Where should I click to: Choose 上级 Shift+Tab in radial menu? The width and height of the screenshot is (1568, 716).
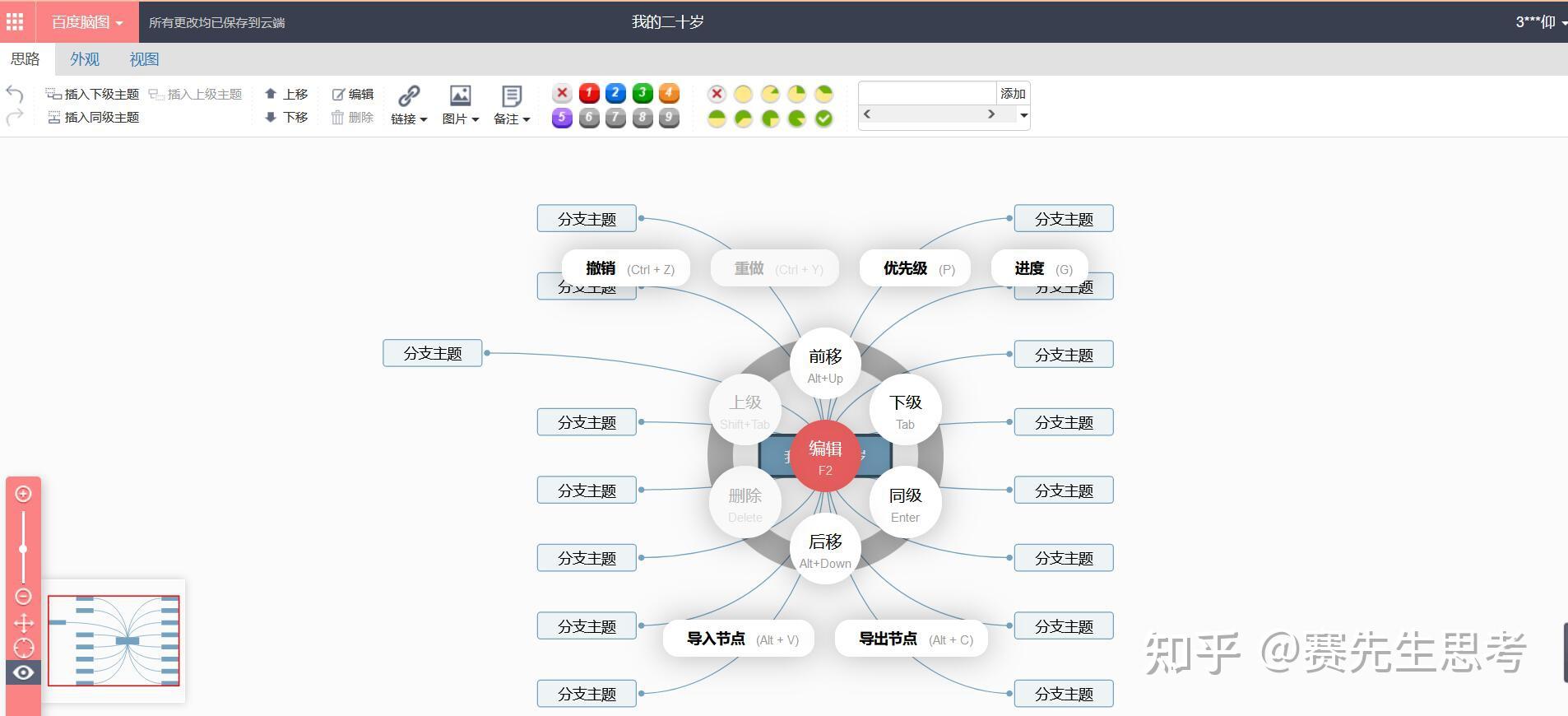click(745, 410)
